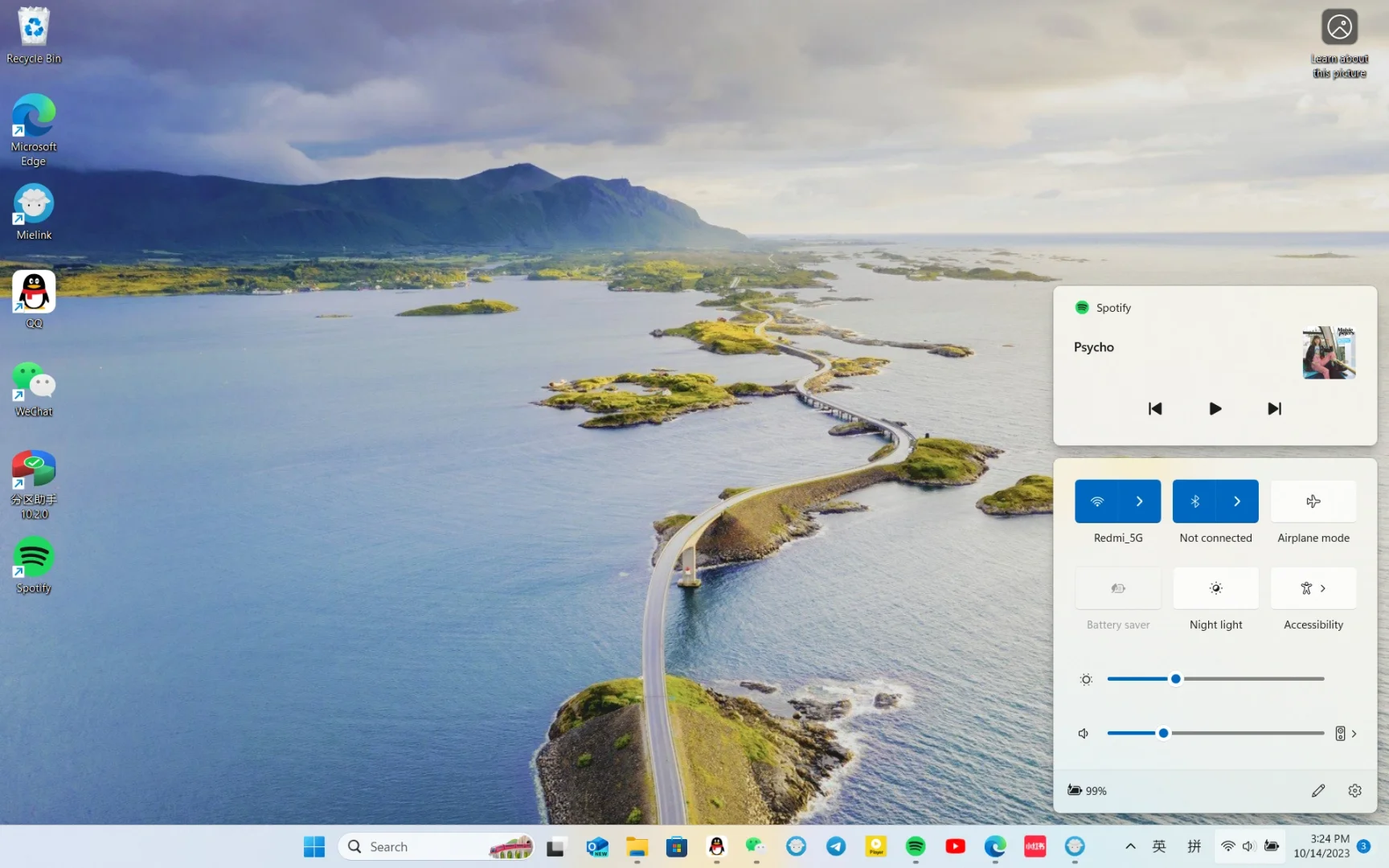
Task: Select the Spotify desktop shortcut
Action: tap(34, 566)
